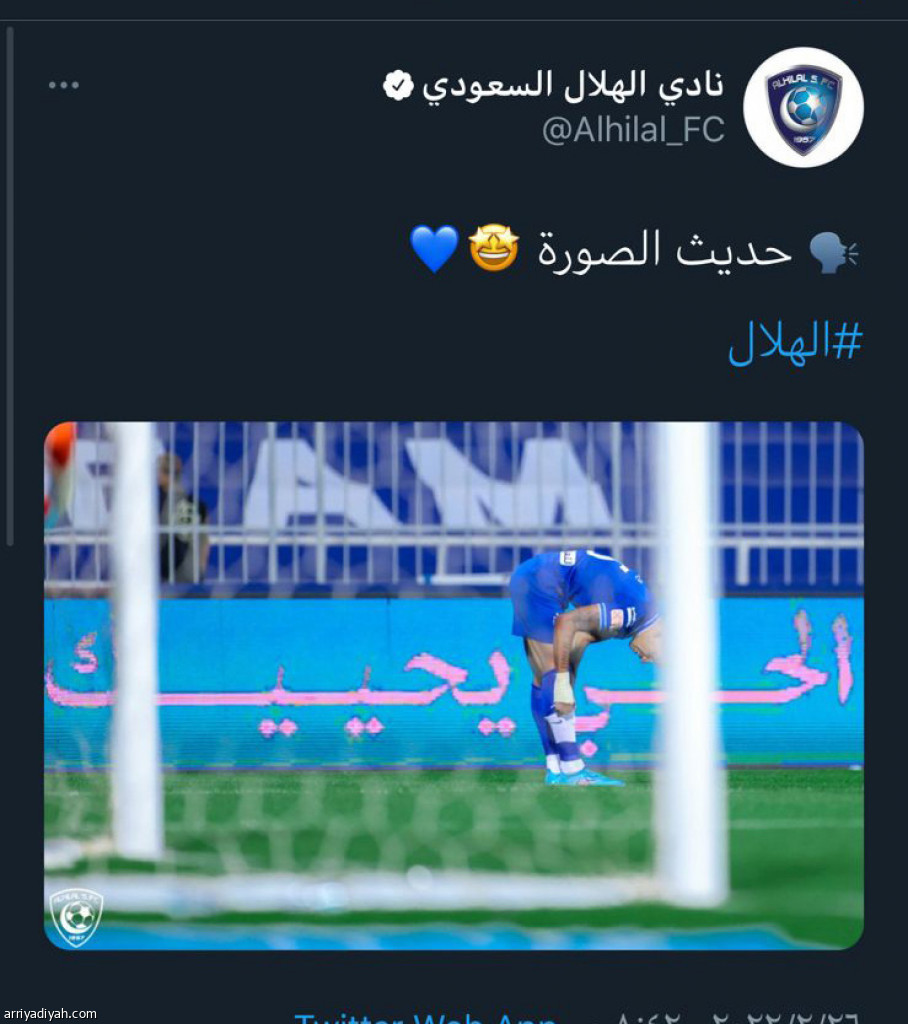This screenshot has width=908, height=1024.
Task: Open the attached match photo
Action: point(454,686)
